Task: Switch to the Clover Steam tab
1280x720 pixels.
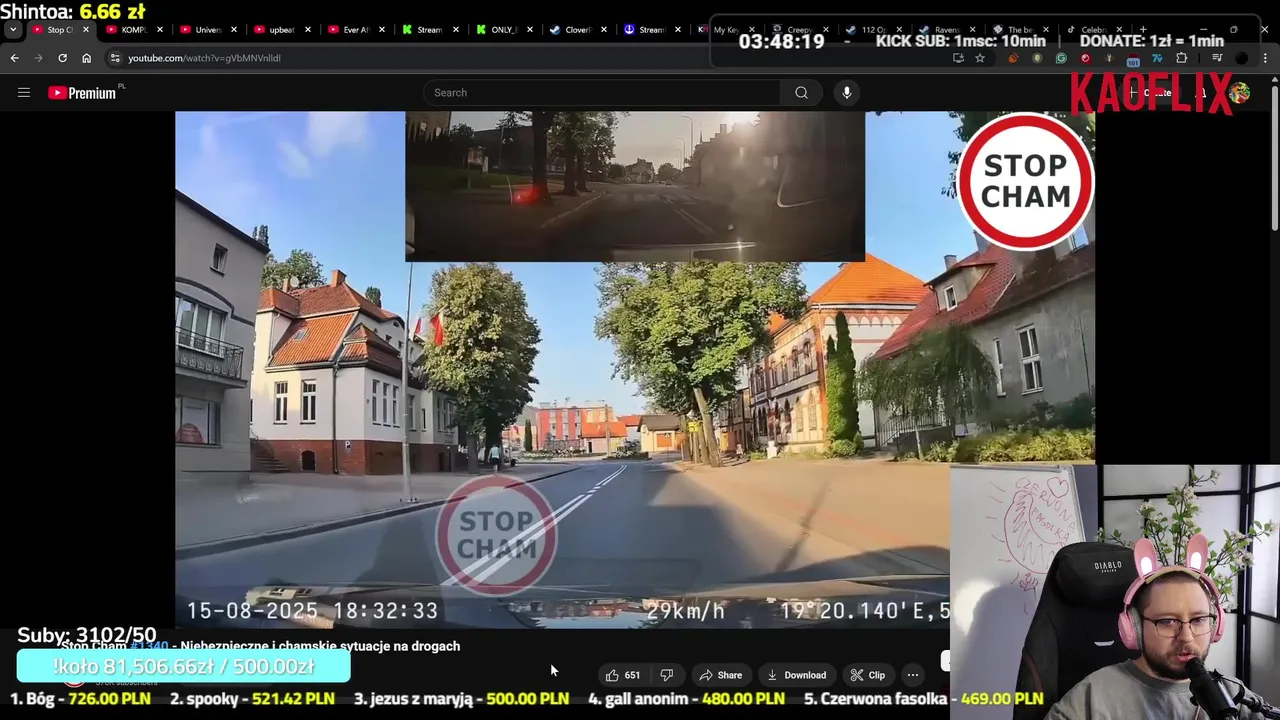Action: point(578,30)
